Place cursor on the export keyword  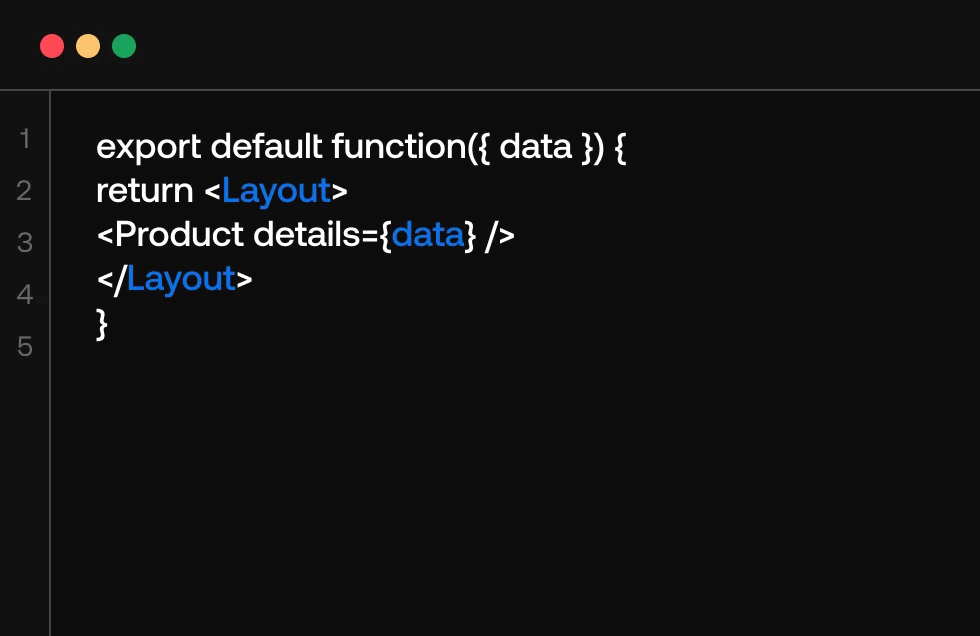click(x=149, y=147)
